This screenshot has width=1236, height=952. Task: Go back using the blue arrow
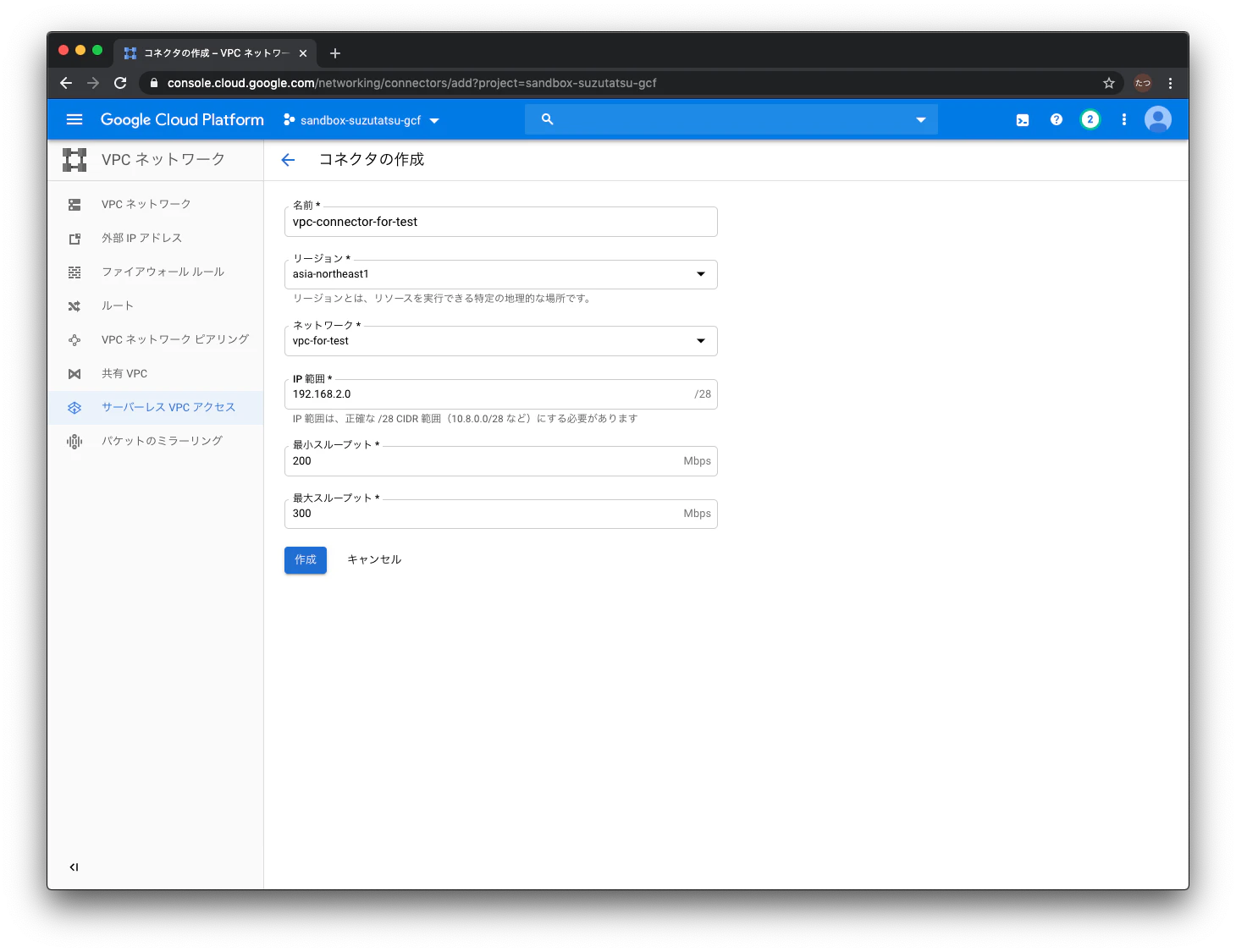coord(288,160)
